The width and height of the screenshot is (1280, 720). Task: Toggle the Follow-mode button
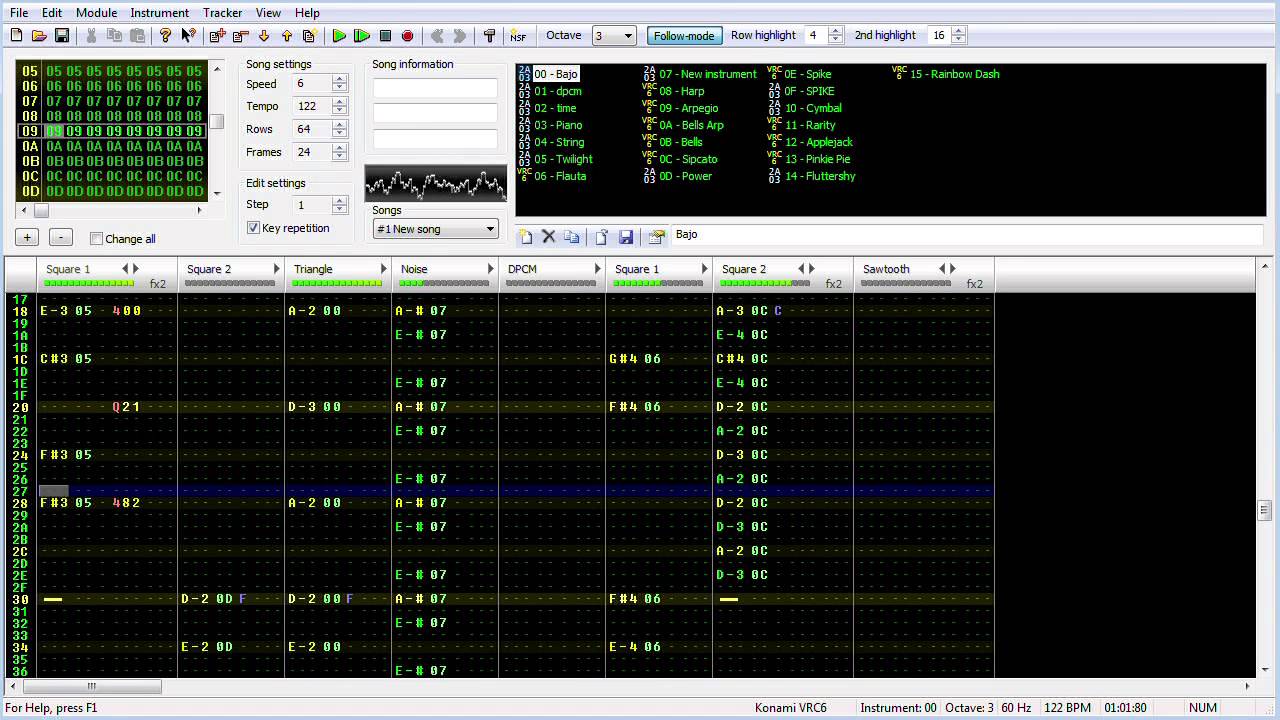pos(684,36)
